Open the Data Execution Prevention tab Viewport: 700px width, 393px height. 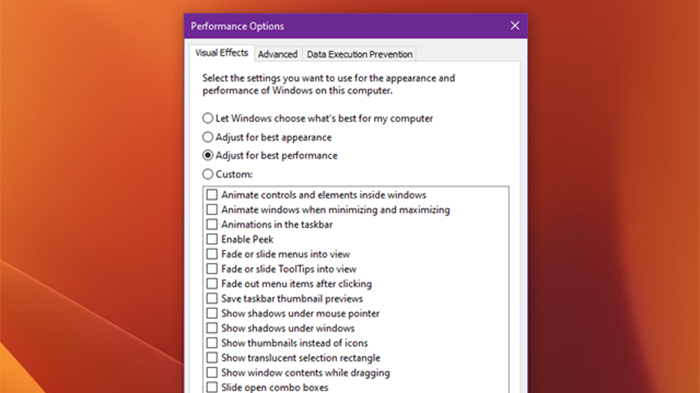(359, 54)
